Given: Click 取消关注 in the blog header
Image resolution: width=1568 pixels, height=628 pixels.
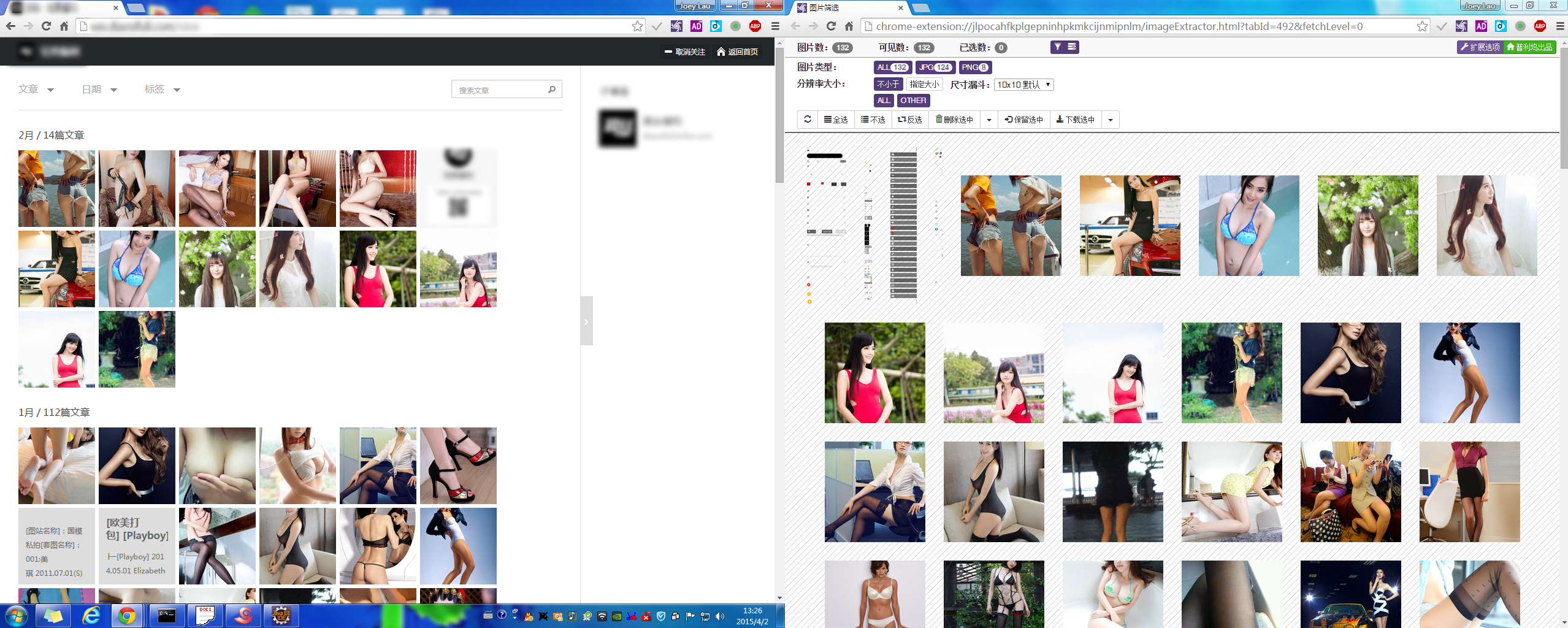Looking at the screenshot, I should click(x=685, y=52).
